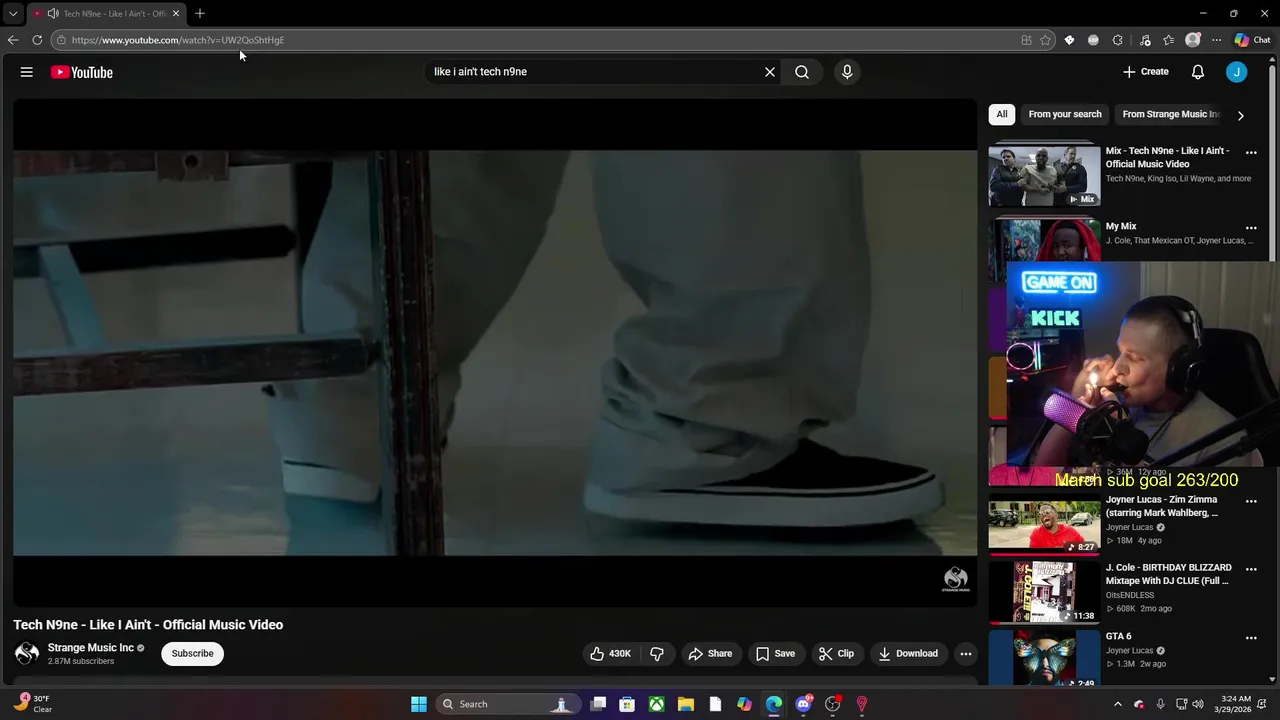Open the app available install icon
The height and width of the screenshot is (720, 1280).
(x=1027, y=40)
